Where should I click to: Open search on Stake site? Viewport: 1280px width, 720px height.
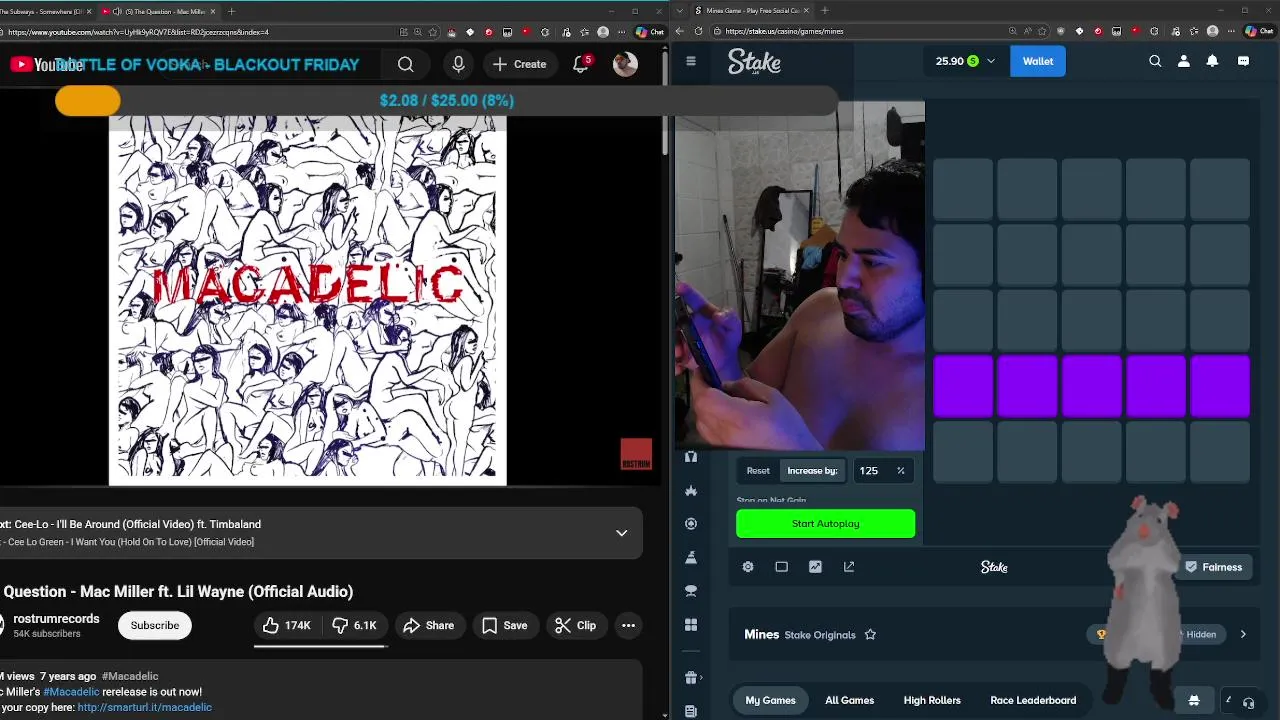1155,61
